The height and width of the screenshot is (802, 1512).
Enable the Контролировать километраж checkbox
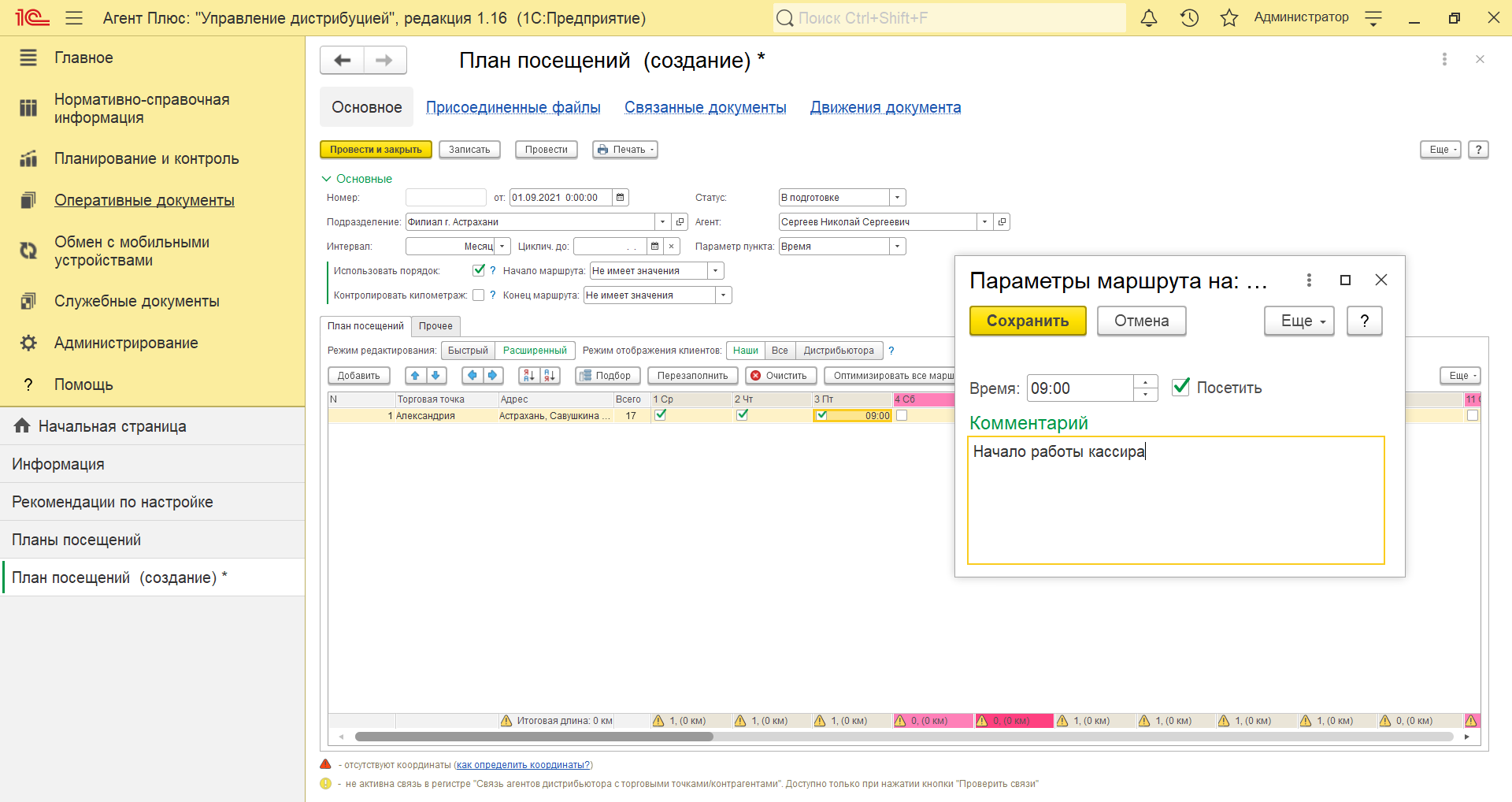[478, 295]
